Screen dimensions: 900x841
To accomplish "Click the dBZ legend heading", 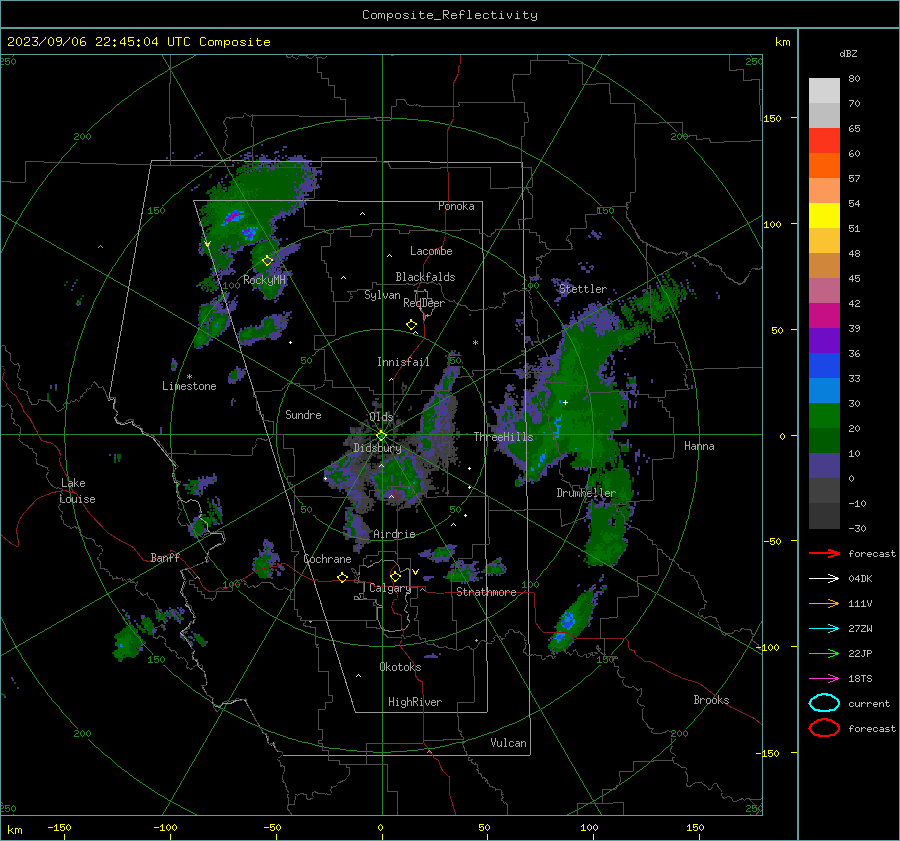I will coord(848,53).
